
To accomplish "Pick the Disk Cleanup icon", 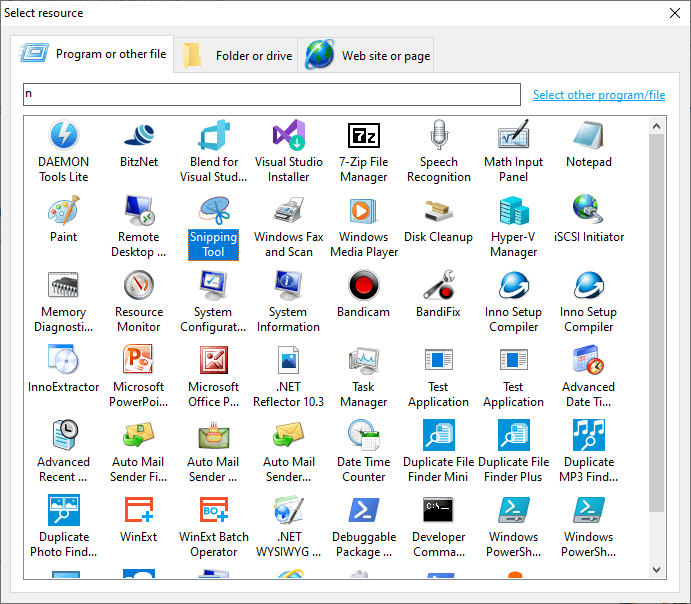I will point(439,210).
